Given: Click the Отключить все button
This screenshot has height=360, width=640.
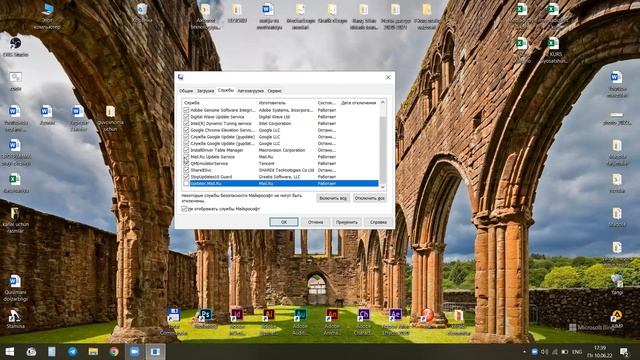Looking at the screenshot, I should (x=370, y=198).
